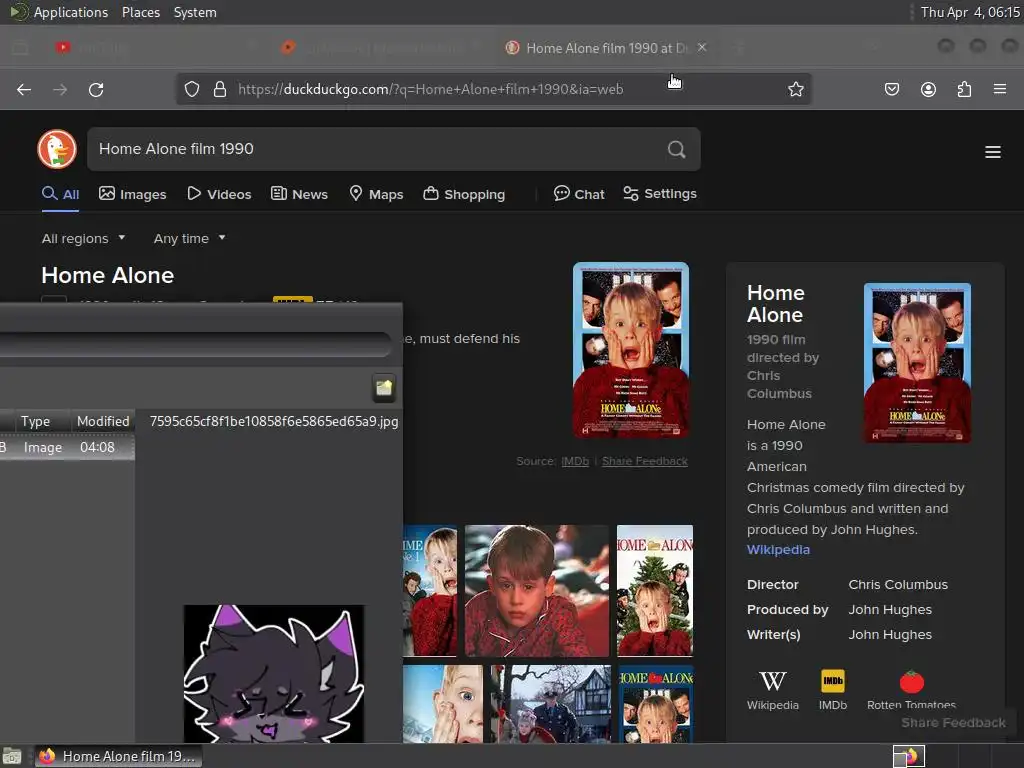Open the Firefox application hamburger menu
Viewport: 1024px width, 768px height.
click(1000, 89)
